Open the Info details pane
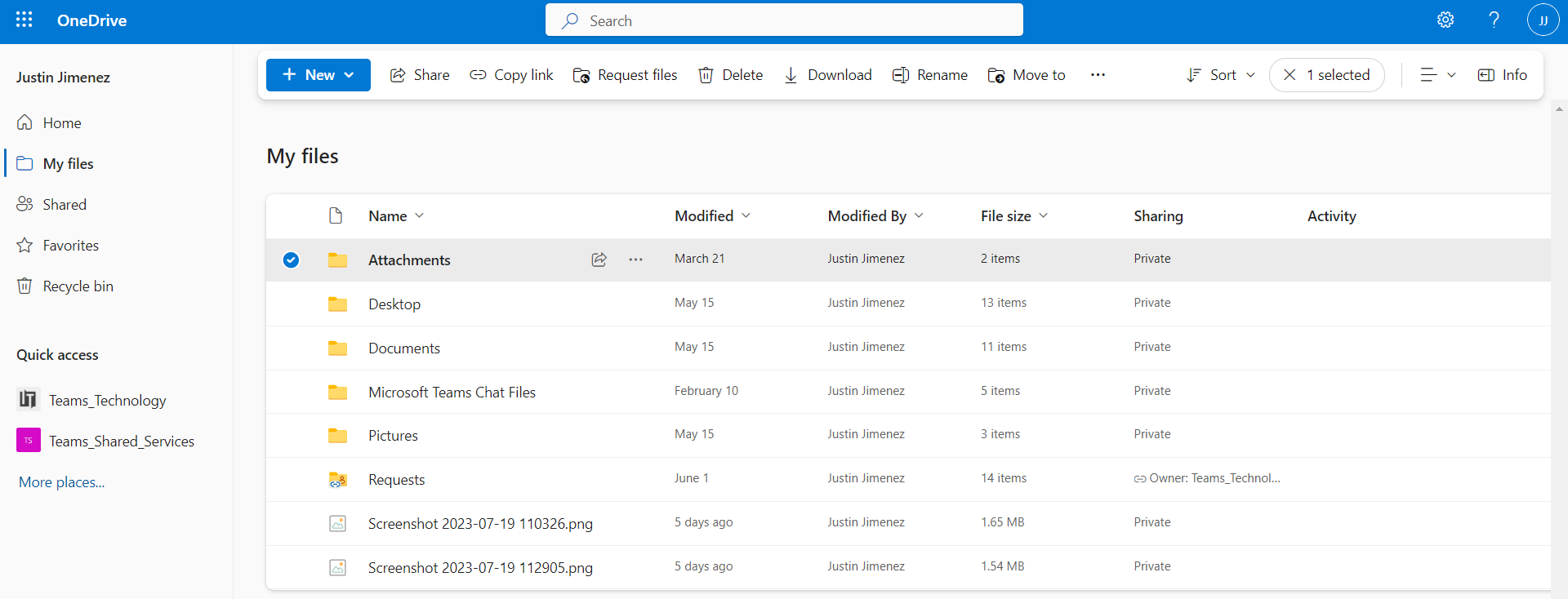1568x599 pixels. pyautogui.click(x=1503, y=75)
